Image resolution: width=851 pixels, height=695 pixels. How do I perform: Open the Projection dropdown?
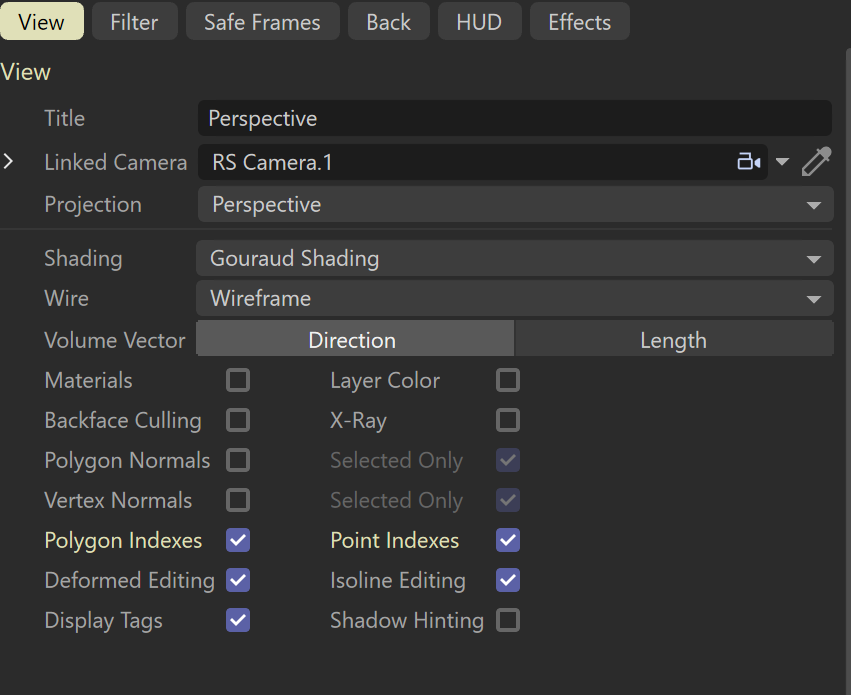coord(515,205)
